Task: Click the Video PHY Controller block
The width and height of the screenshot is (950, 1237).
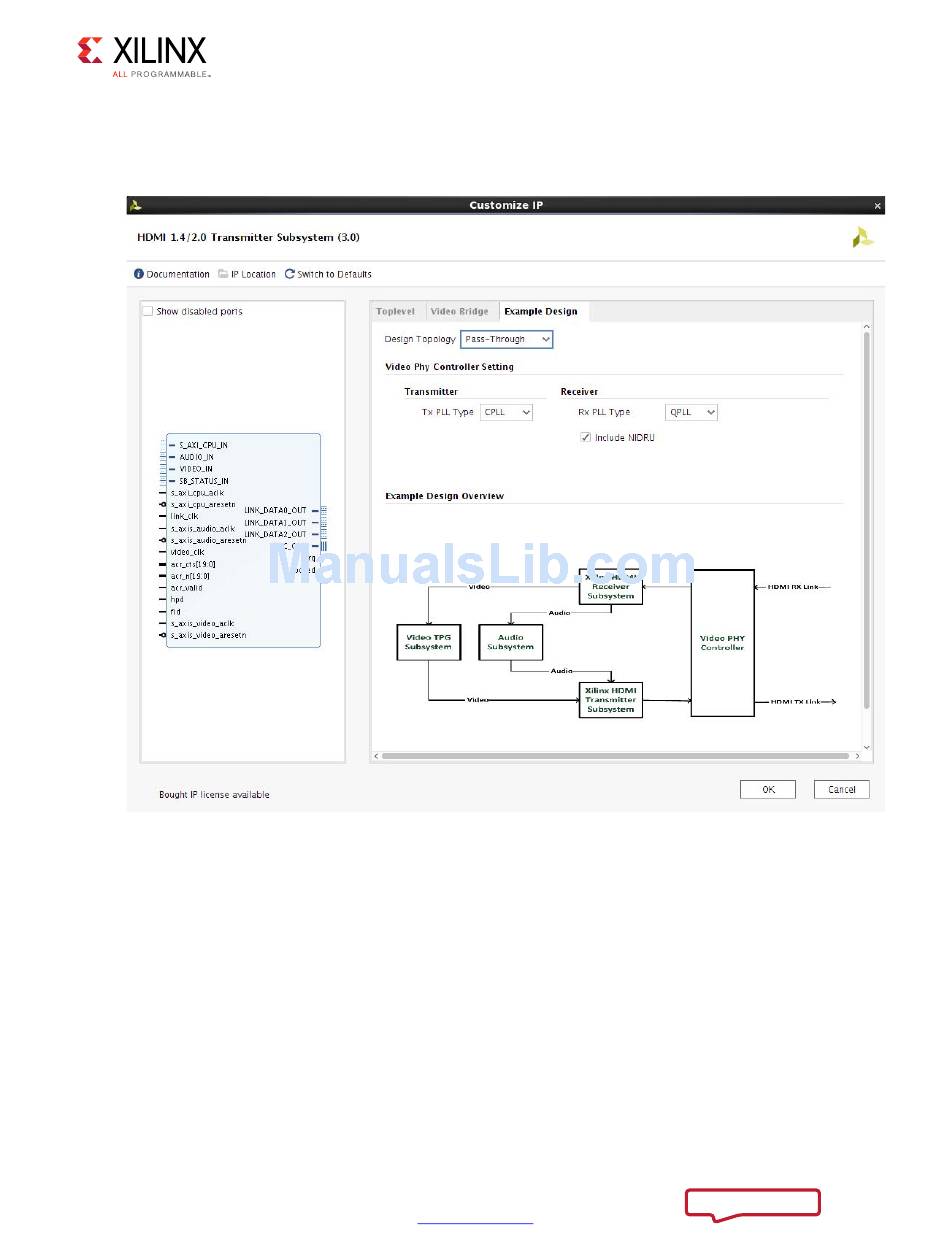Action: click(723, 643)
